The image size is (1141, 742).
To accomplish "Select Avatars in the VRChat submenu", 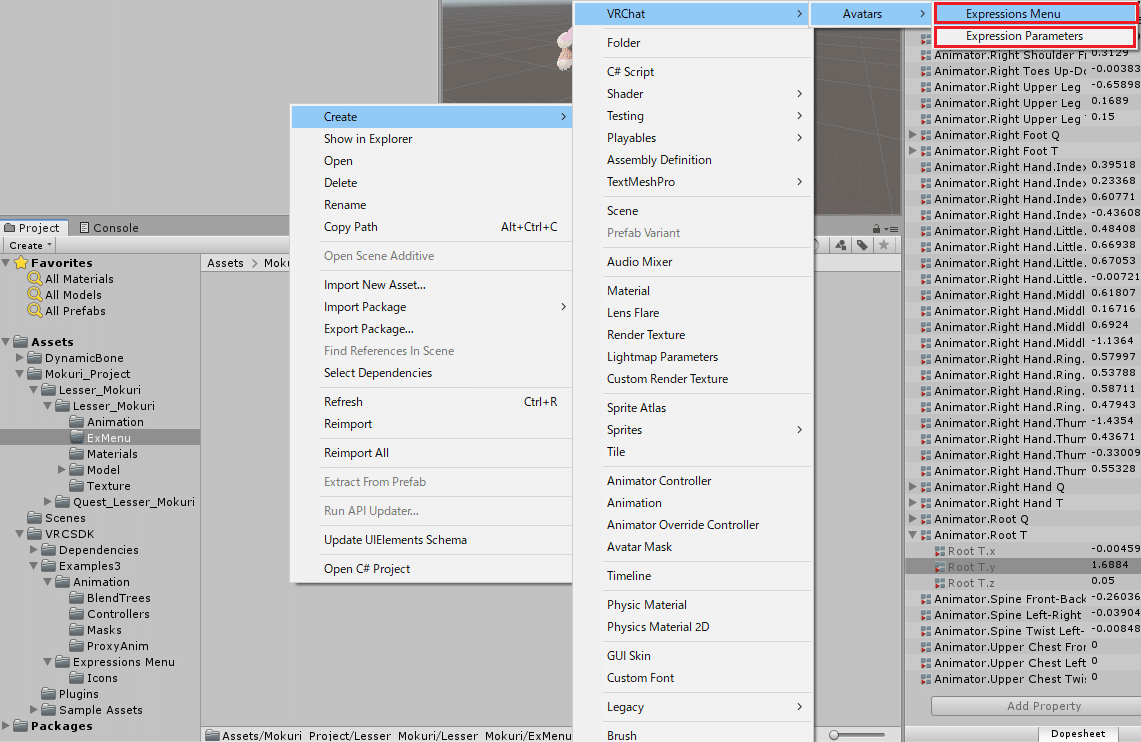I will tap(871, 14).
